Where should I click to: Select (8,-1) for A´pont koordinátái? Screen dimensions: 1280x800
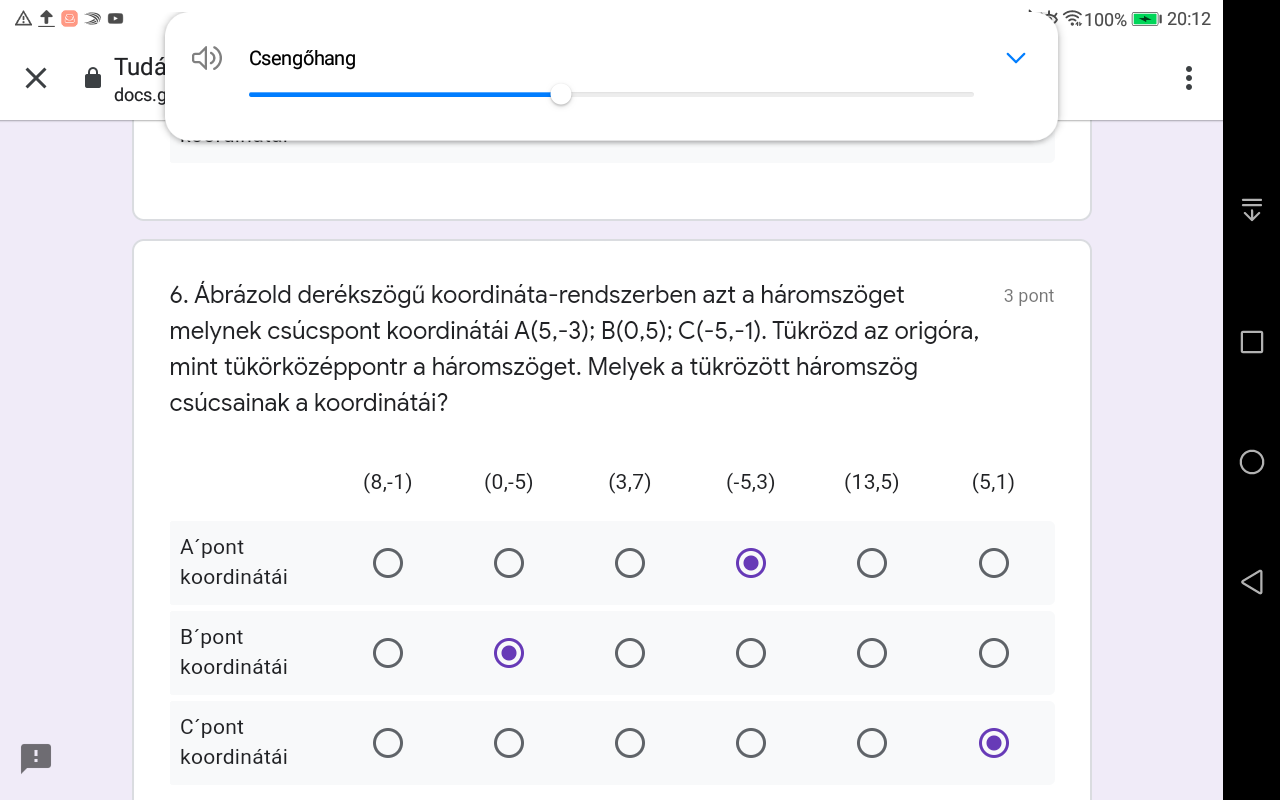point(388,563)
